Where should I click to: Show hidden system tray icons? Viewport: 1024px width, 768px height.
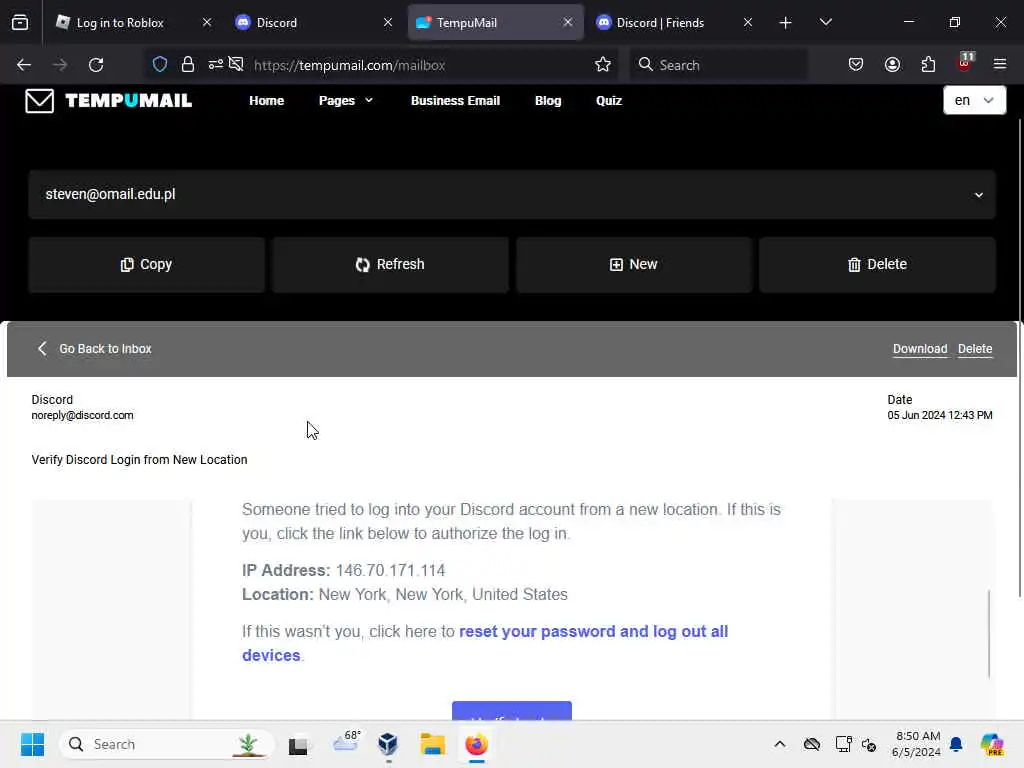pyautogui.click(x=780, y=744)
